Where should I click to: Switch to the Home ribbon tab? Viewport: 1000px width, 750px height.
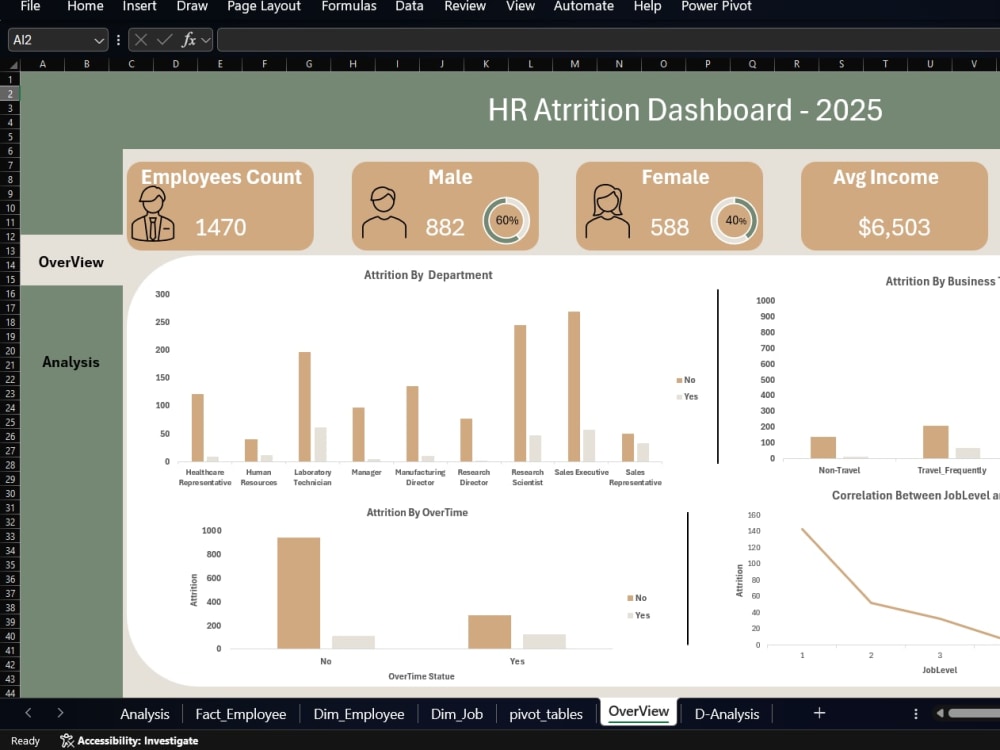click(85, 6)
